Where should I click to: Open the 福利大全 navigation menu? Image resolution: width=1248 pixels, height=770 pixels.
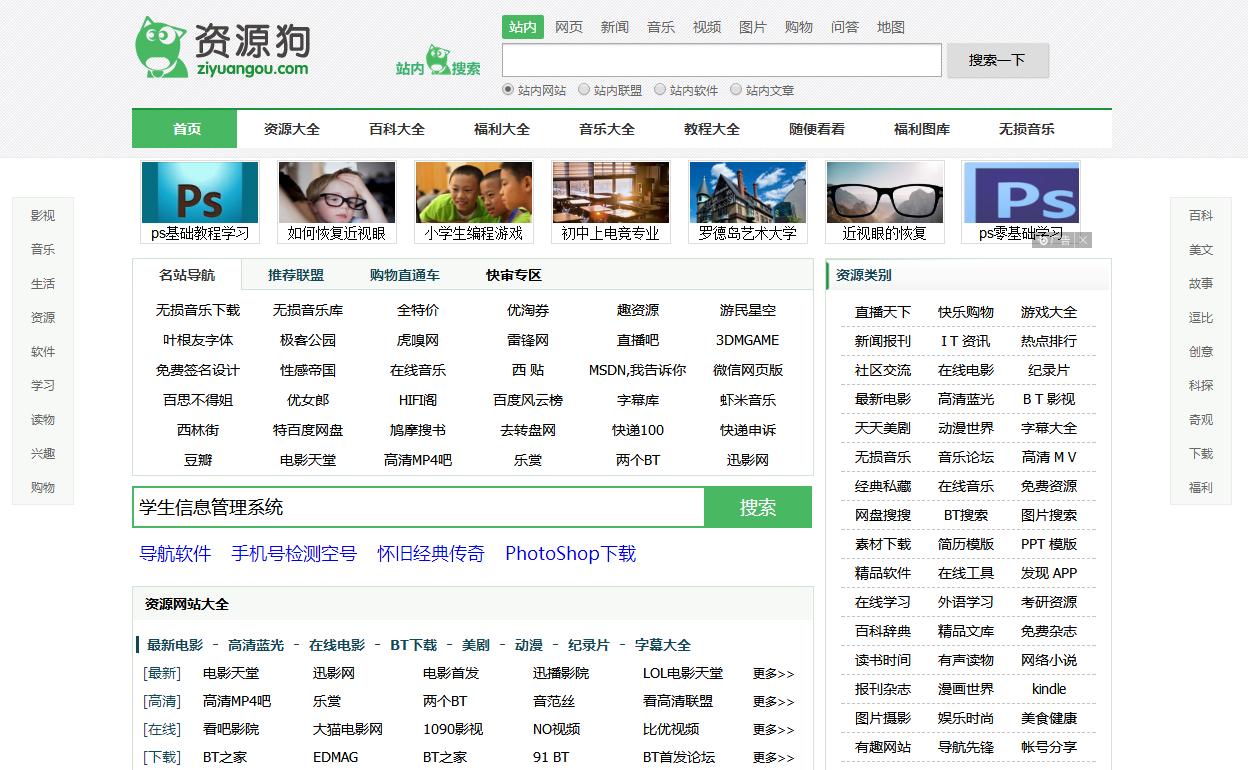click(x=501, y=128)
